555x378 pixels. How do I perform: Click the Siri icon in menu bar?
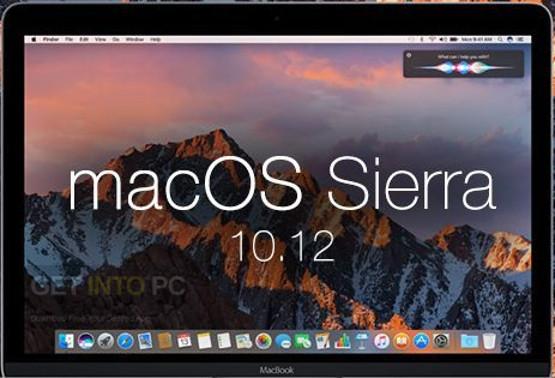click(510, 40)
